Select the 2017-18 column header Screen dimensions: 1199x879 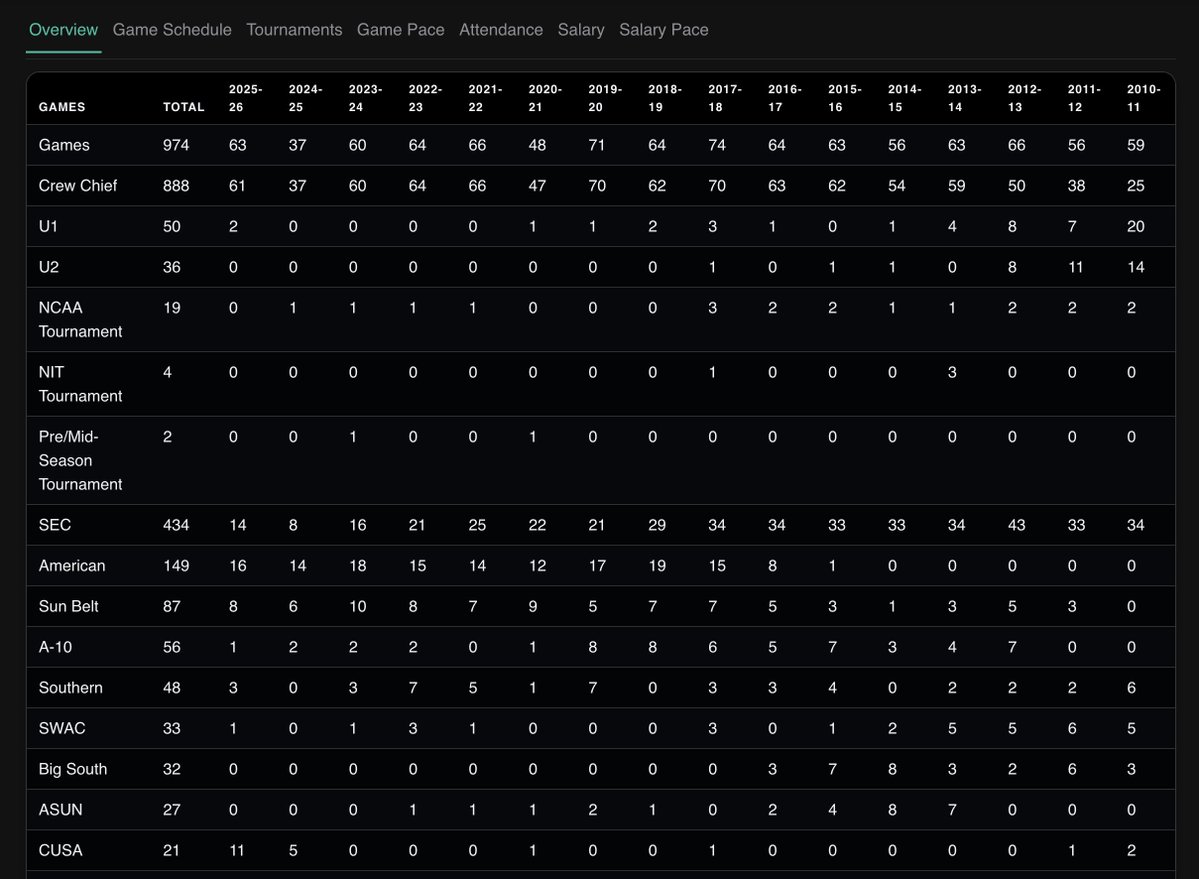[725, 98]
